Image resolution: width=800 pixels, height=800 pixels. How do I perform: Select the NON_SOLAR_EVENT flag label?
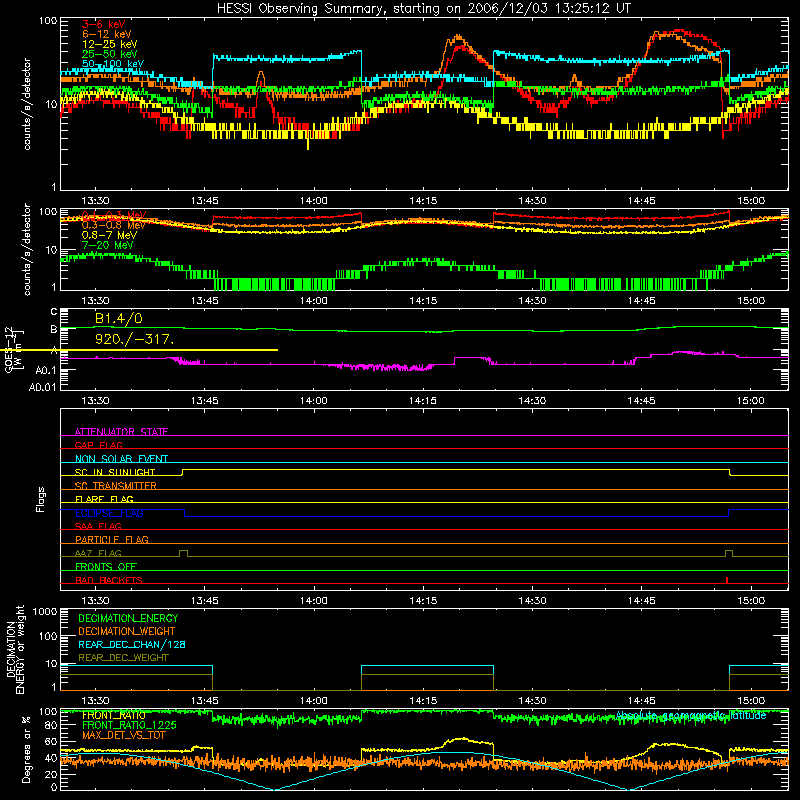[121, 459]
